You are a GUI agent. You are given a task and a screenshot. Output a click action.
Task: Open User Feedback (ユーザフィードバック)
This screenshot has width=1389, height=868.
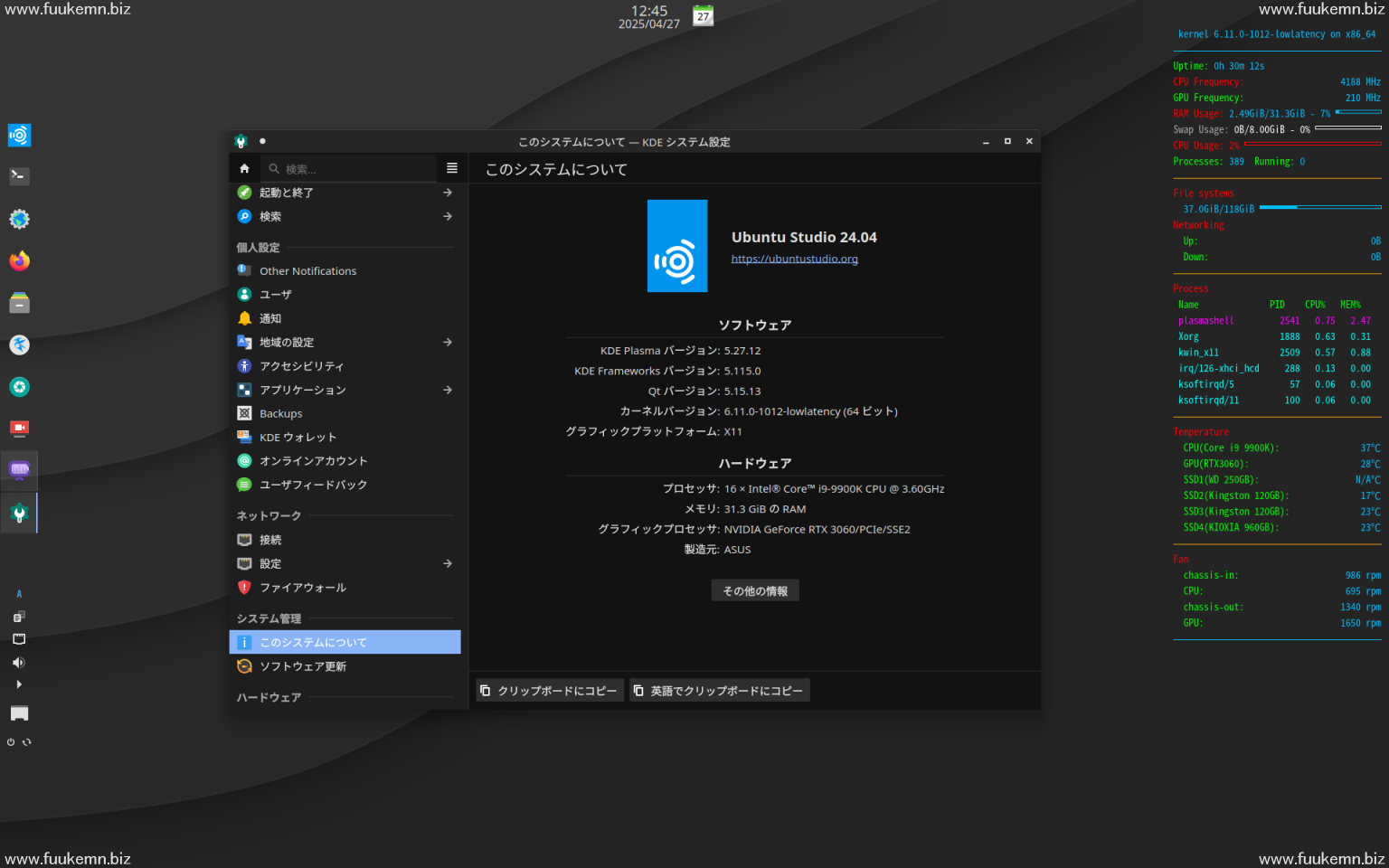pos(345,485)
